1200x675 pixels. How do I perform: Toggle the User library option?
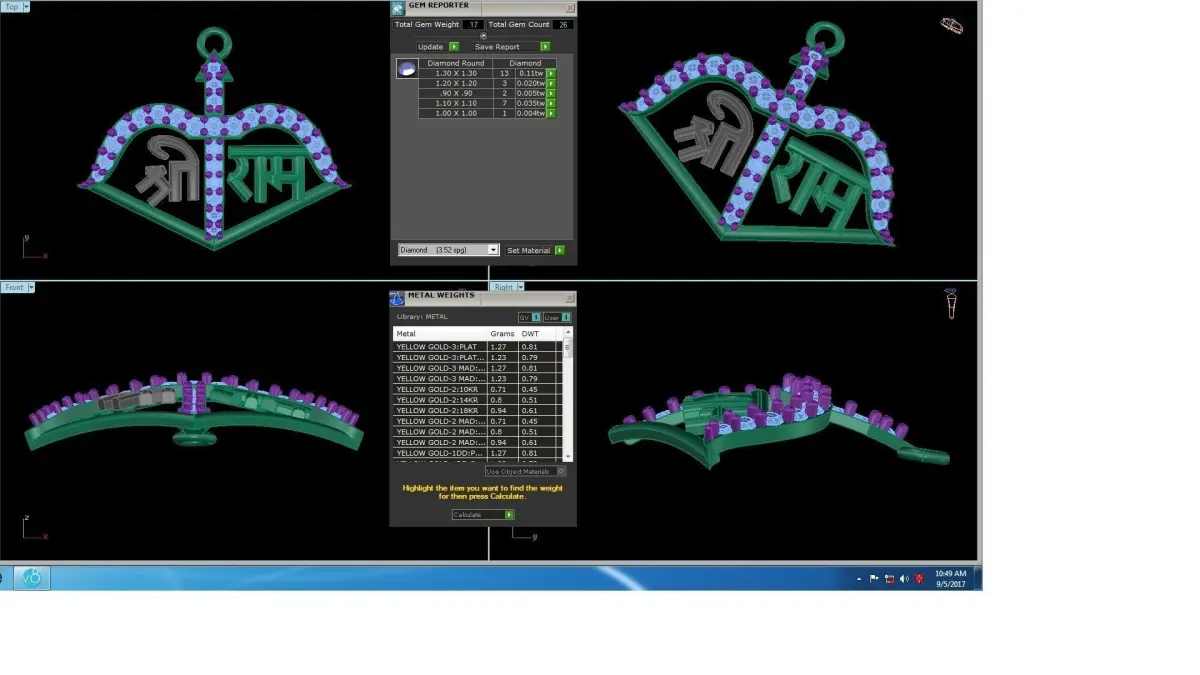pos(557,317)
